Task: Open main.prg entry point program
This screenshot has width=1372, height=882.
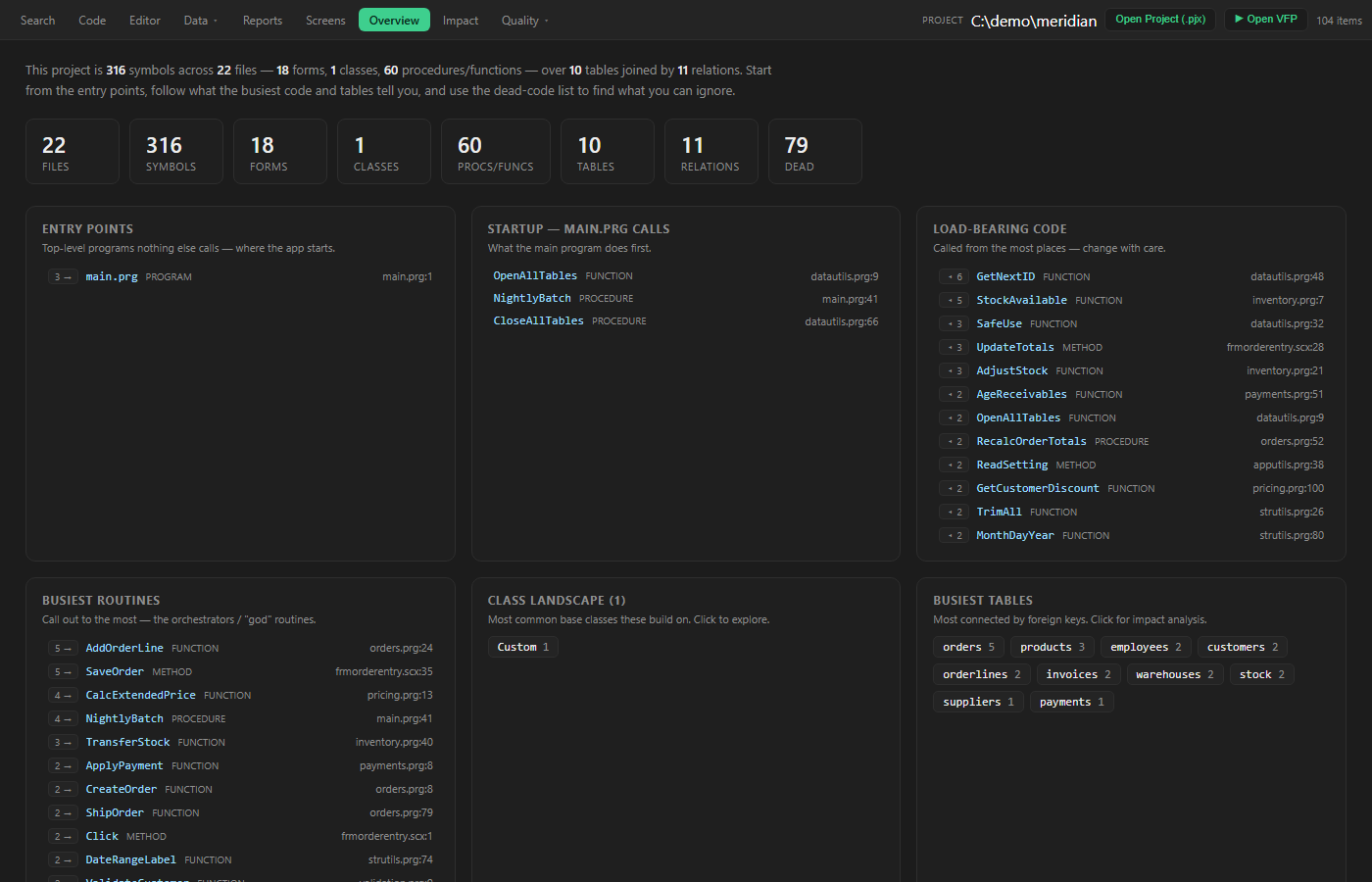Action: point(240,276)
